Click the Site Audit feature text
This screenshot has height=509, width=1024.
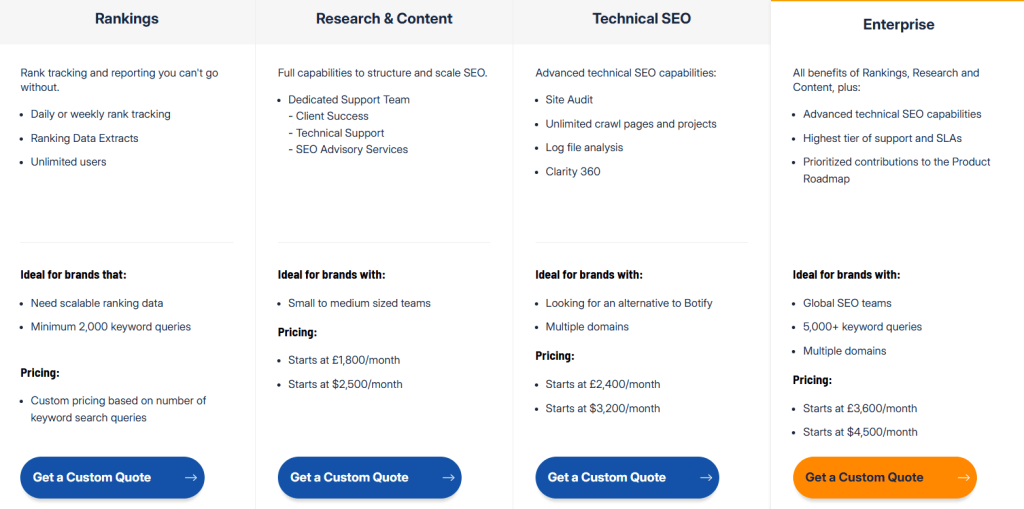[569, 100]
